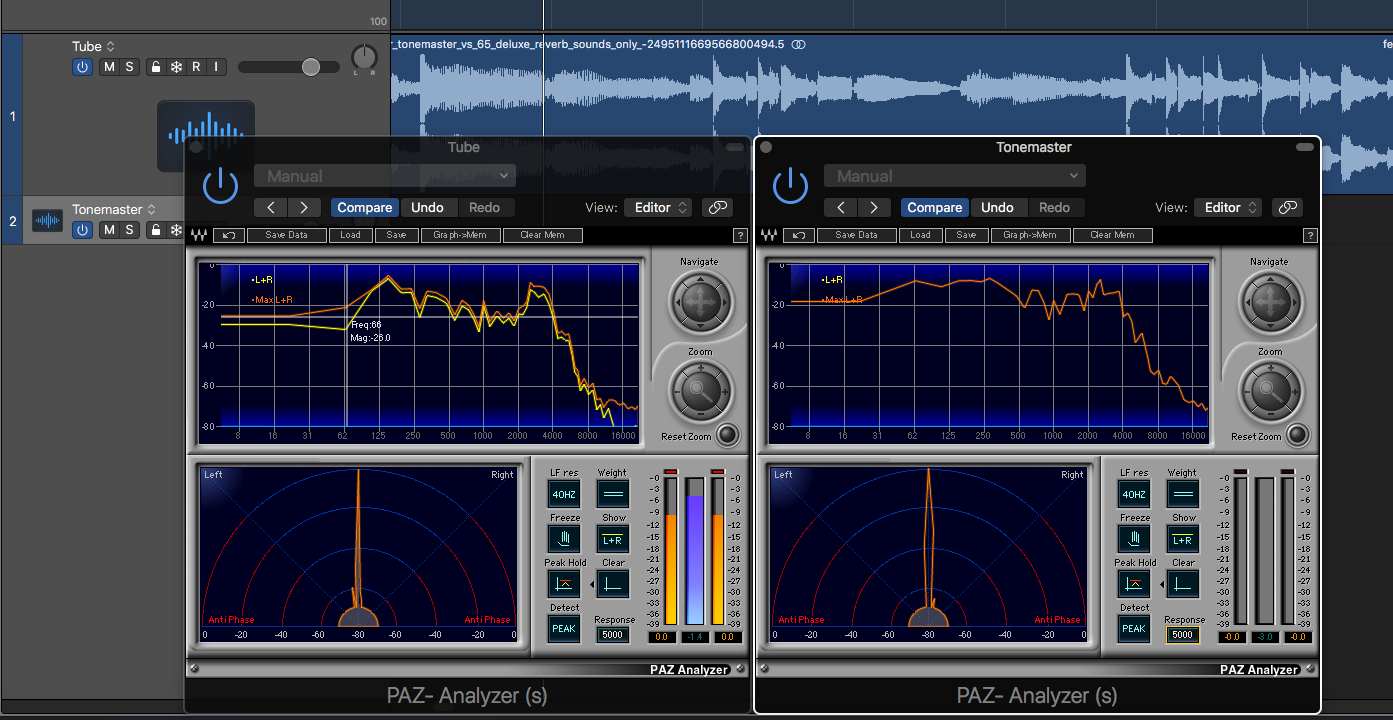Viewport: 1393px width, 720px height.
Task: Click Zoom magnifier control in Tube analyzer
Action: 699,389
